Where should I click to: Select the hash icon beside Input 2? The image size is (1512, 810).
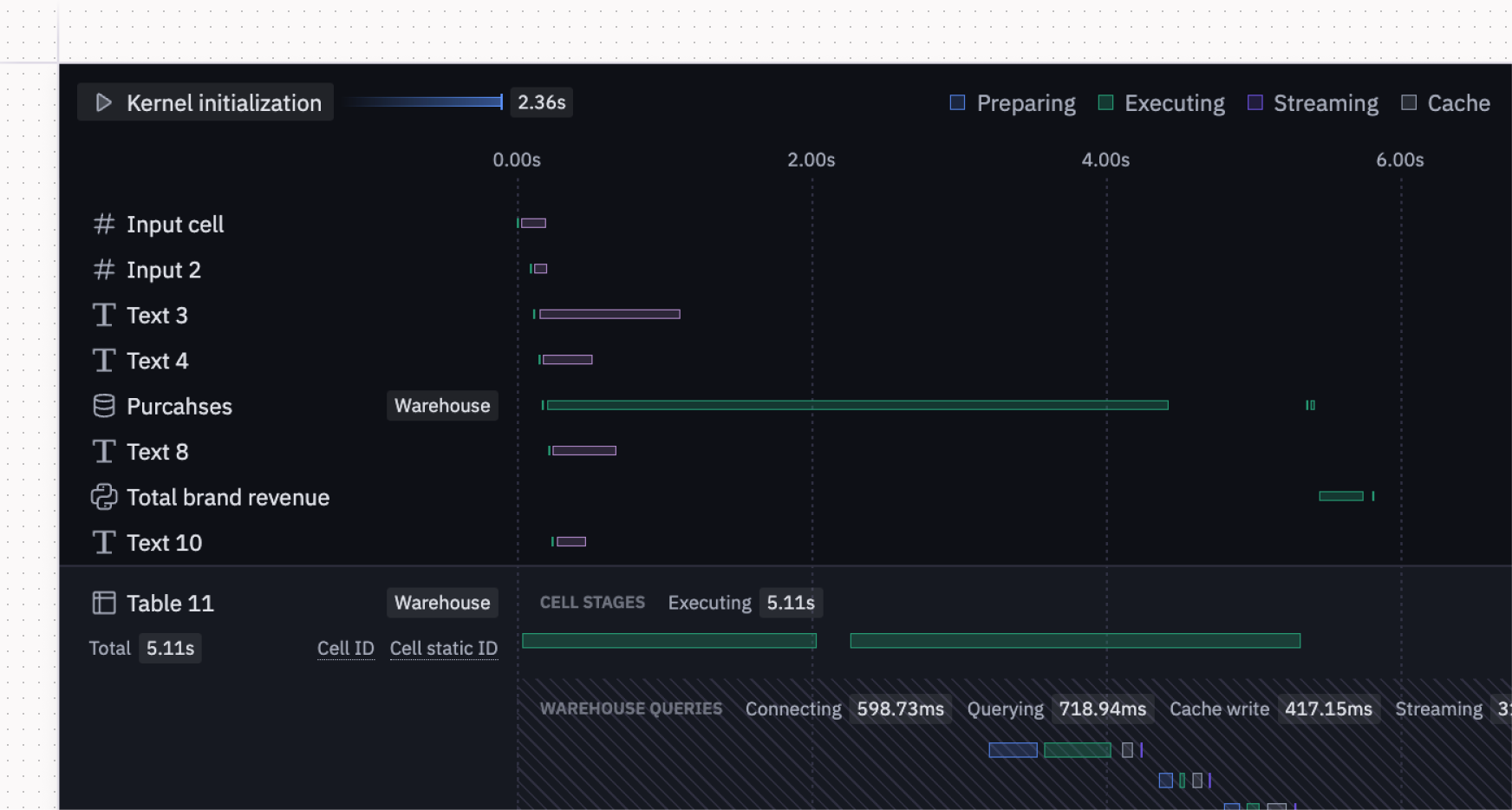[x=103, y=270]
